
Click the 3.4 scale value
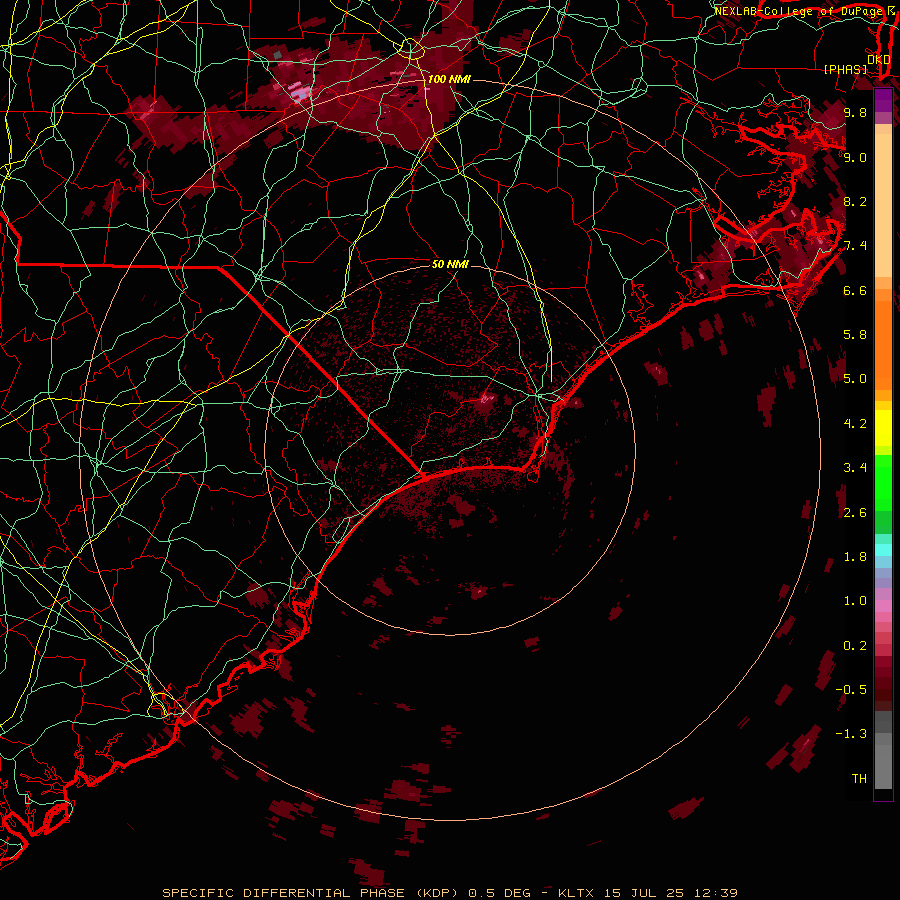855,468
